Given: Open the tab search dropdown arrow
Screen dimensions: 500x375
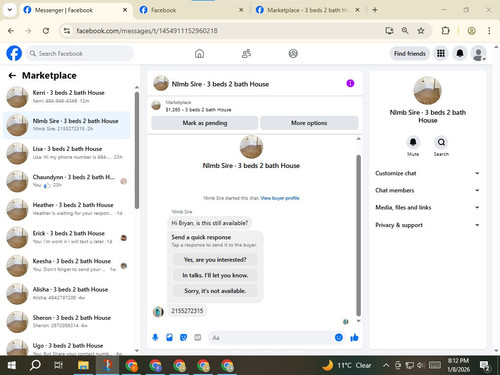Looking at the screenshot, I should tap(10, 10).
